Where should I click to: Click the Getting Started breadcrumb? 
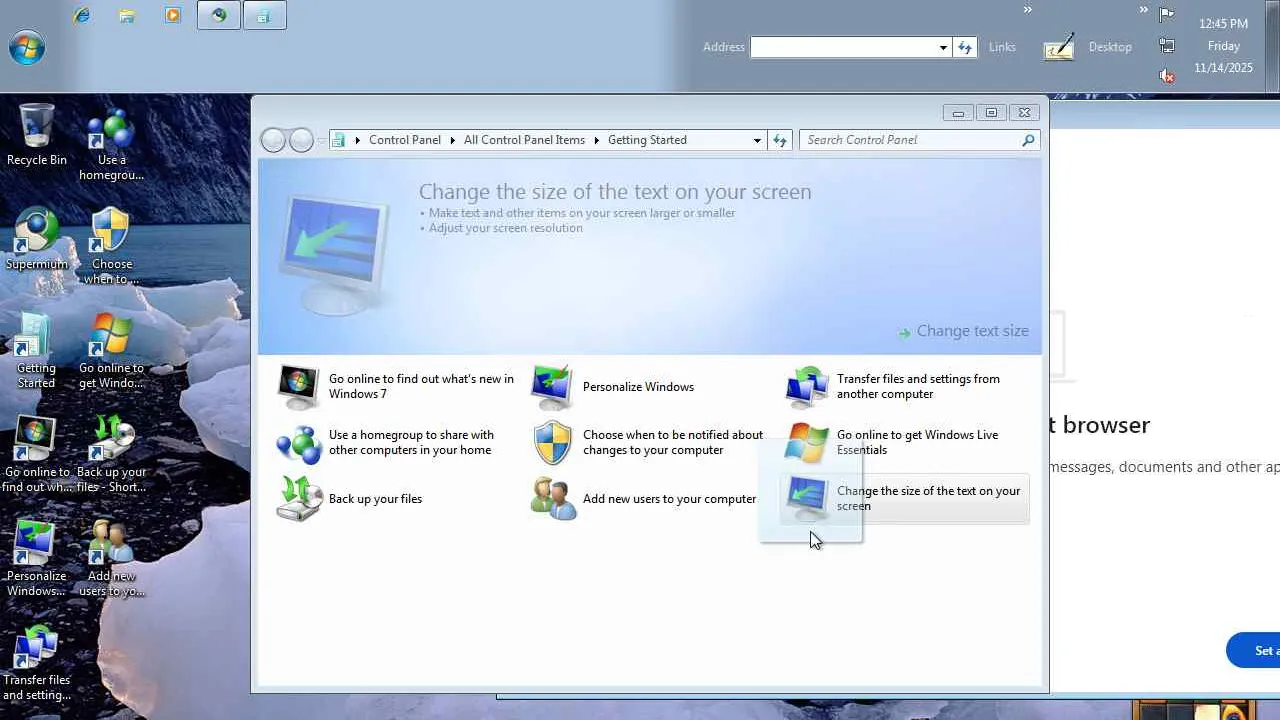647,140
